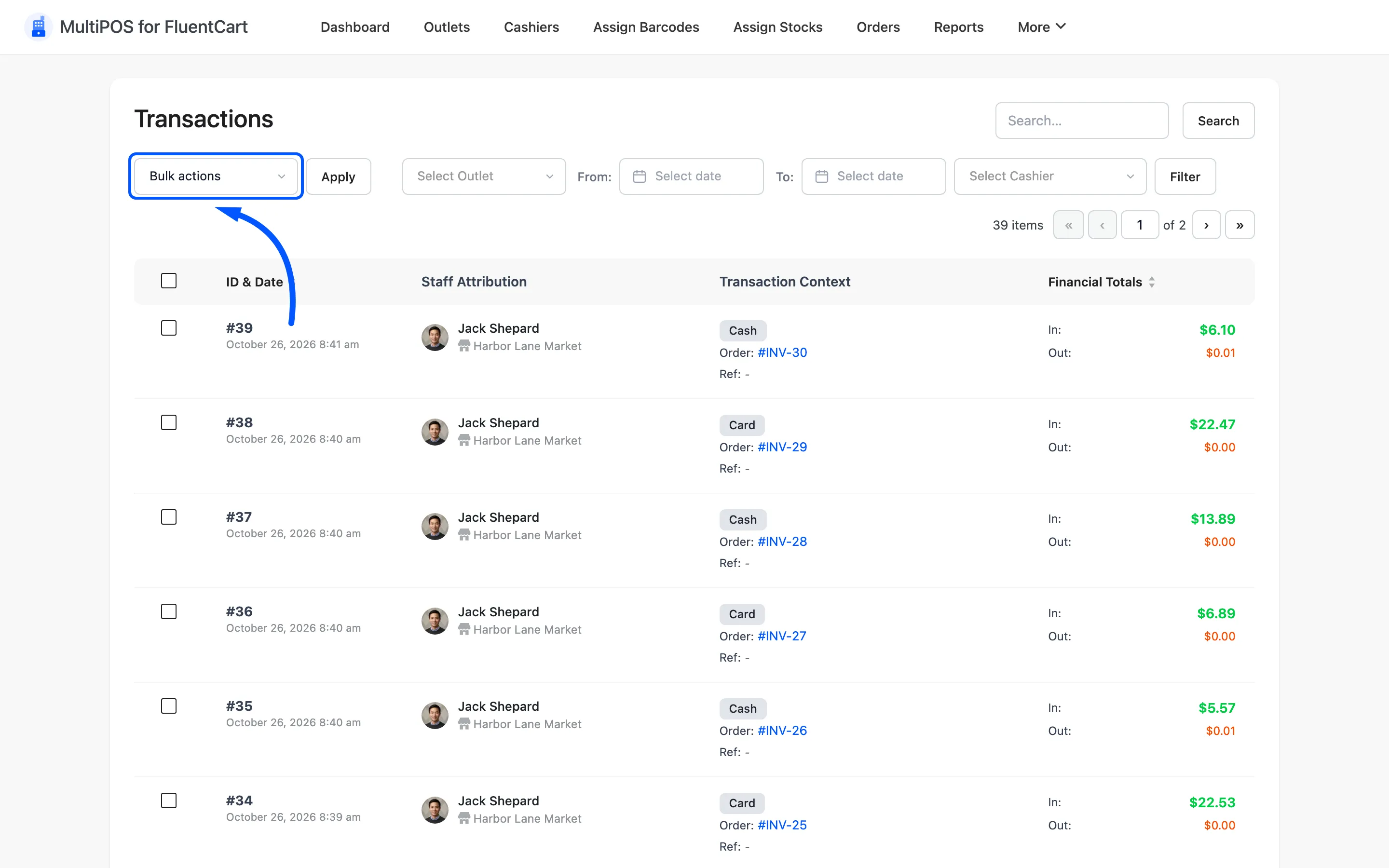This screenshot has width=1389, height=868.
Task: Check the box for transaction #34
Action: pos(169,800)
